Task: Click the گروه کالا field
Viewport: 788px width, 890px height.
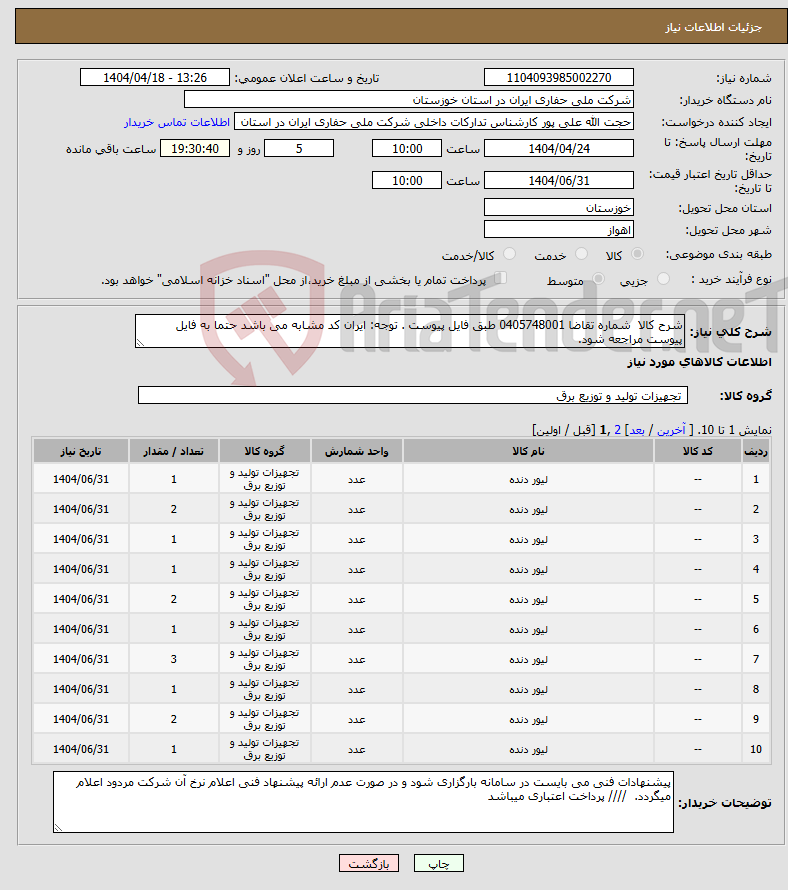Action: click(x=413, y=396)
